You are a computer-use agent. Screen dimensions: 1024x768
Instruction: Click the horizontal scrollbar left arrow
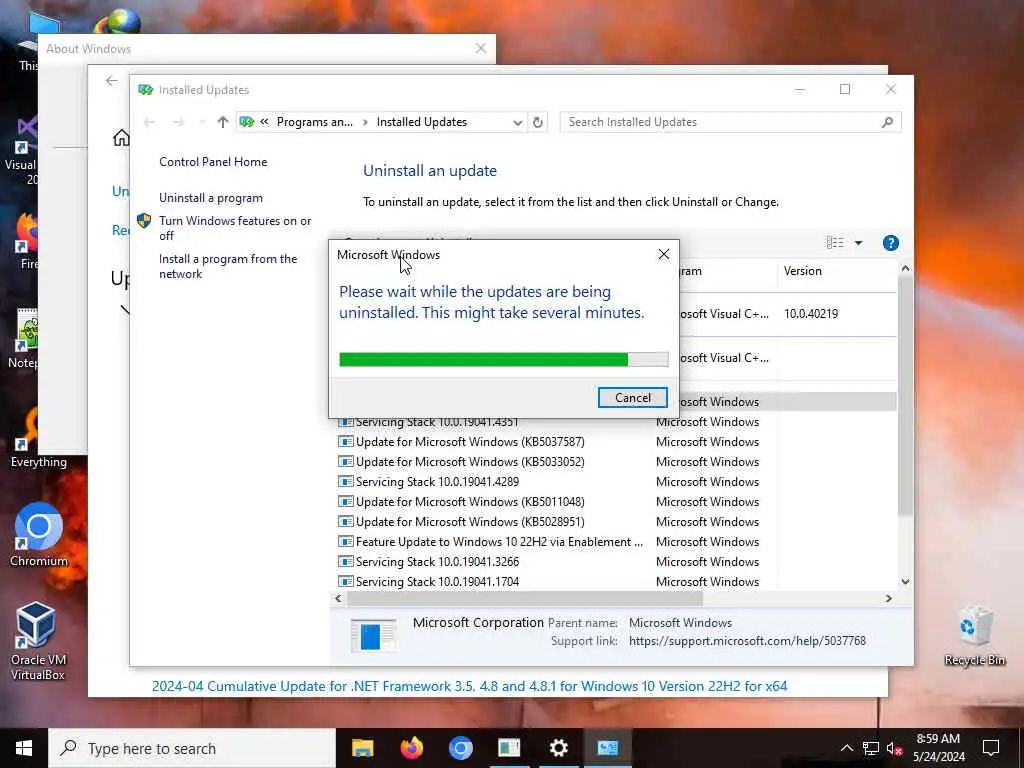coord(338,598)
